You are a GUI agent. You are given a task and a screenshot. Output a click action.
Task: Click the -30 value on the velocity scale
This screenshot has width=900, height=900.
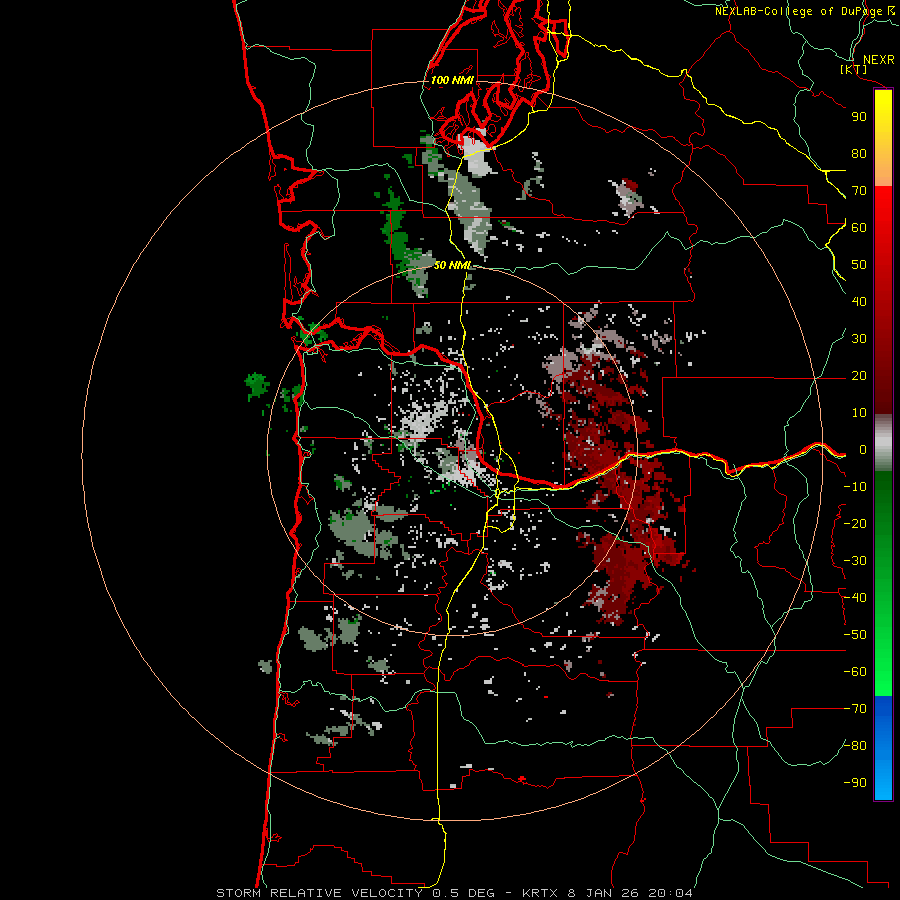[x=855, y=561]
